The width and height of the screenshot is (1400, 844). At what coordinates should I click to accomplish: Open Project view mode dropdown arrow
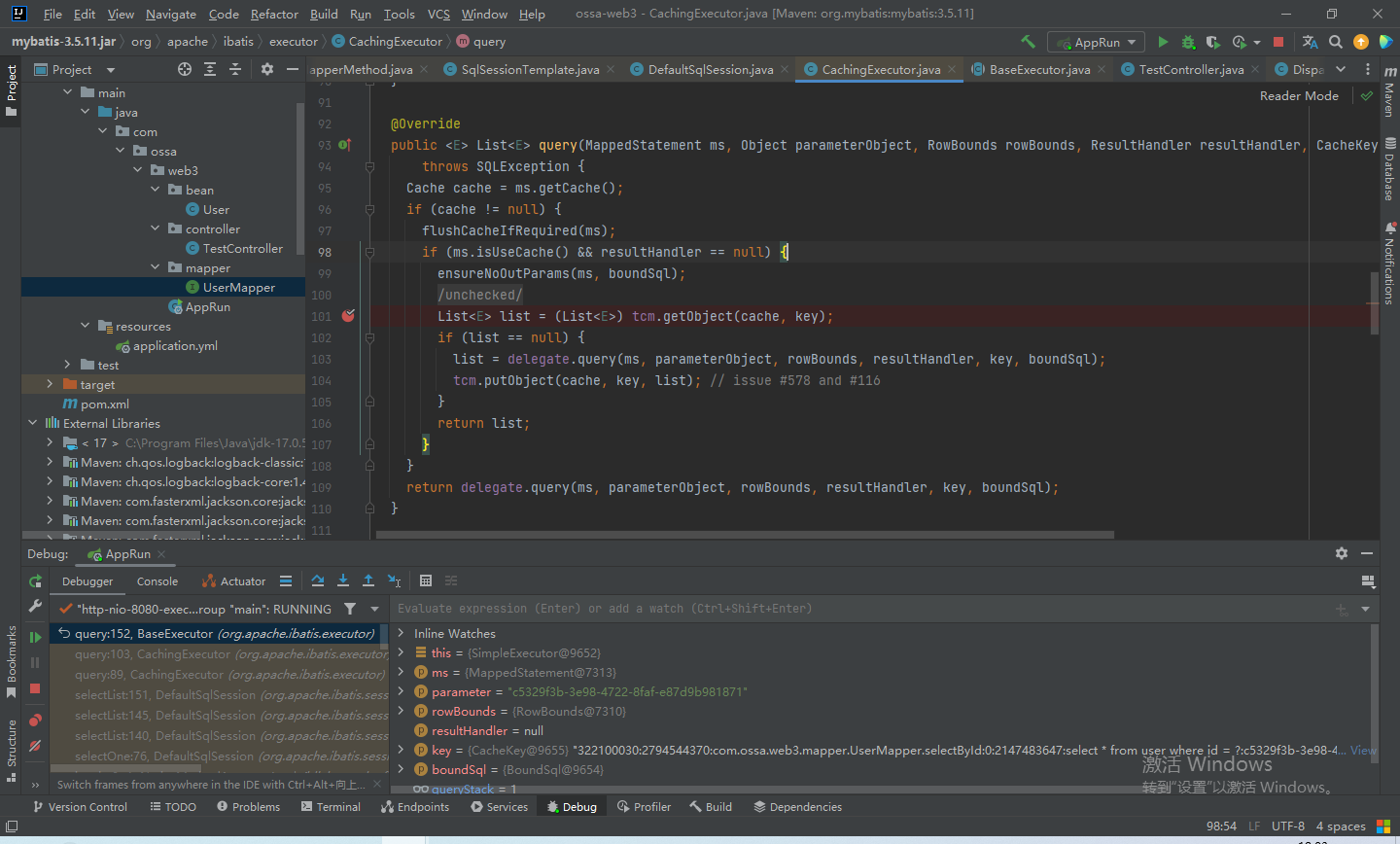110,70
